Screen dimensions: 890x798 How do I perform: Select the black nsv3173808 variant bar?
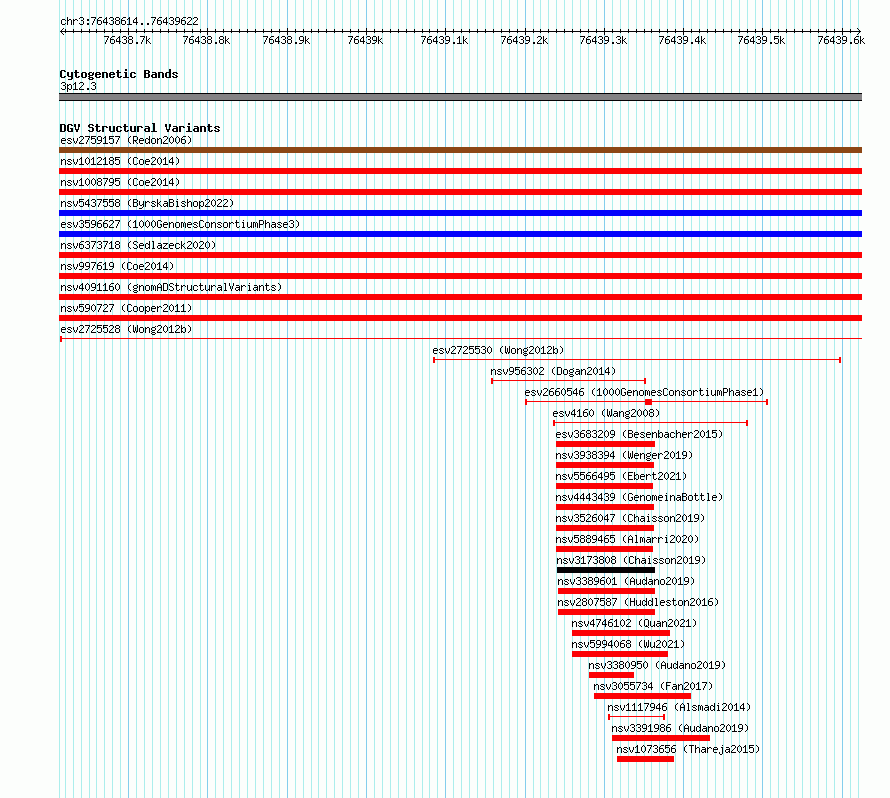[606, 570]
